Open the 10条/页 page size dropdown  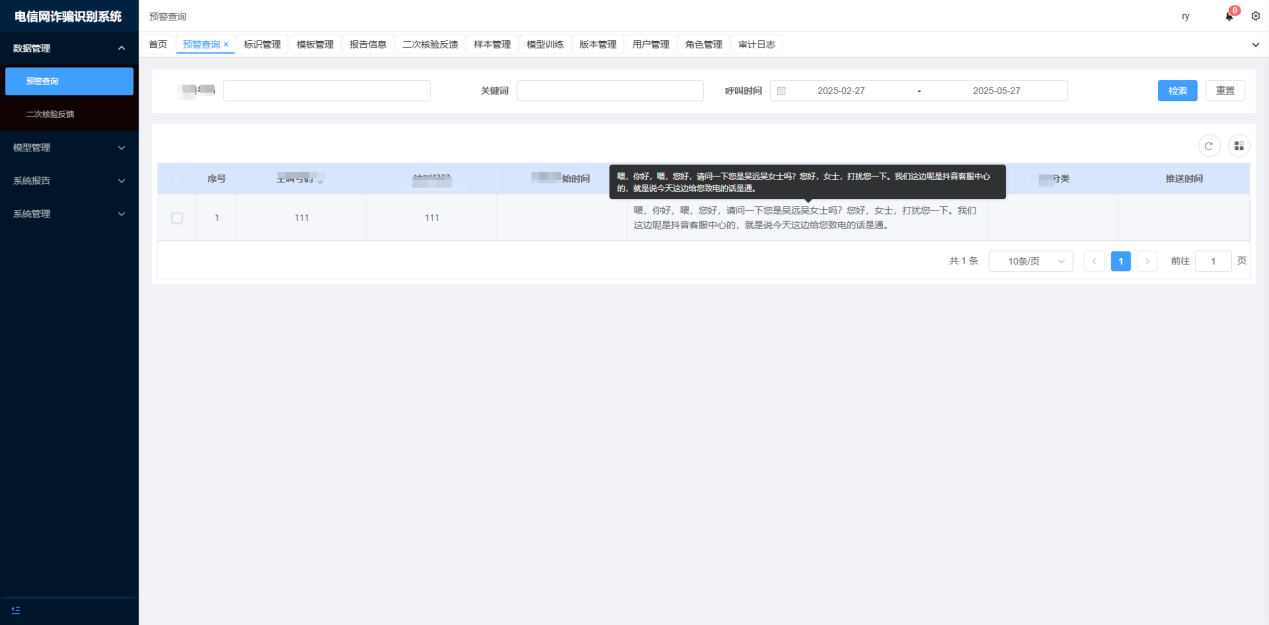(x=1030, y=261)
